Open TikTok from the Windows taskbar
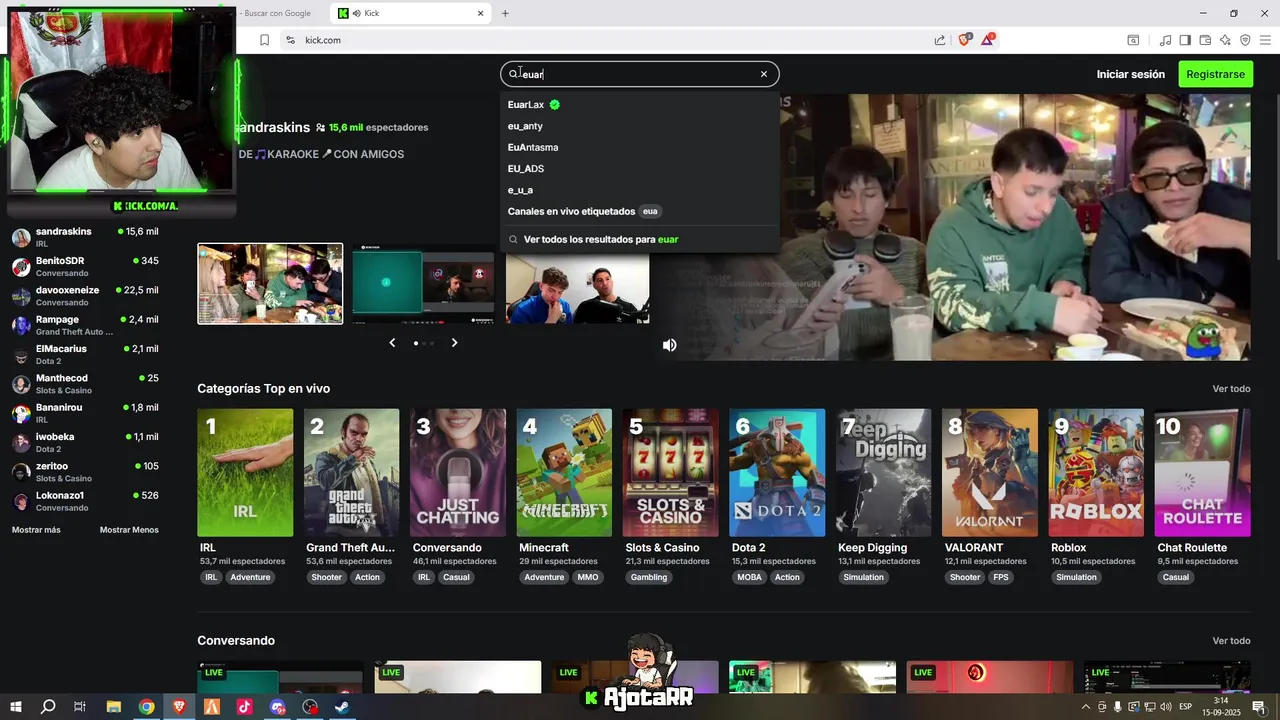Screen dimensions: 1280x720 [244, 707]
